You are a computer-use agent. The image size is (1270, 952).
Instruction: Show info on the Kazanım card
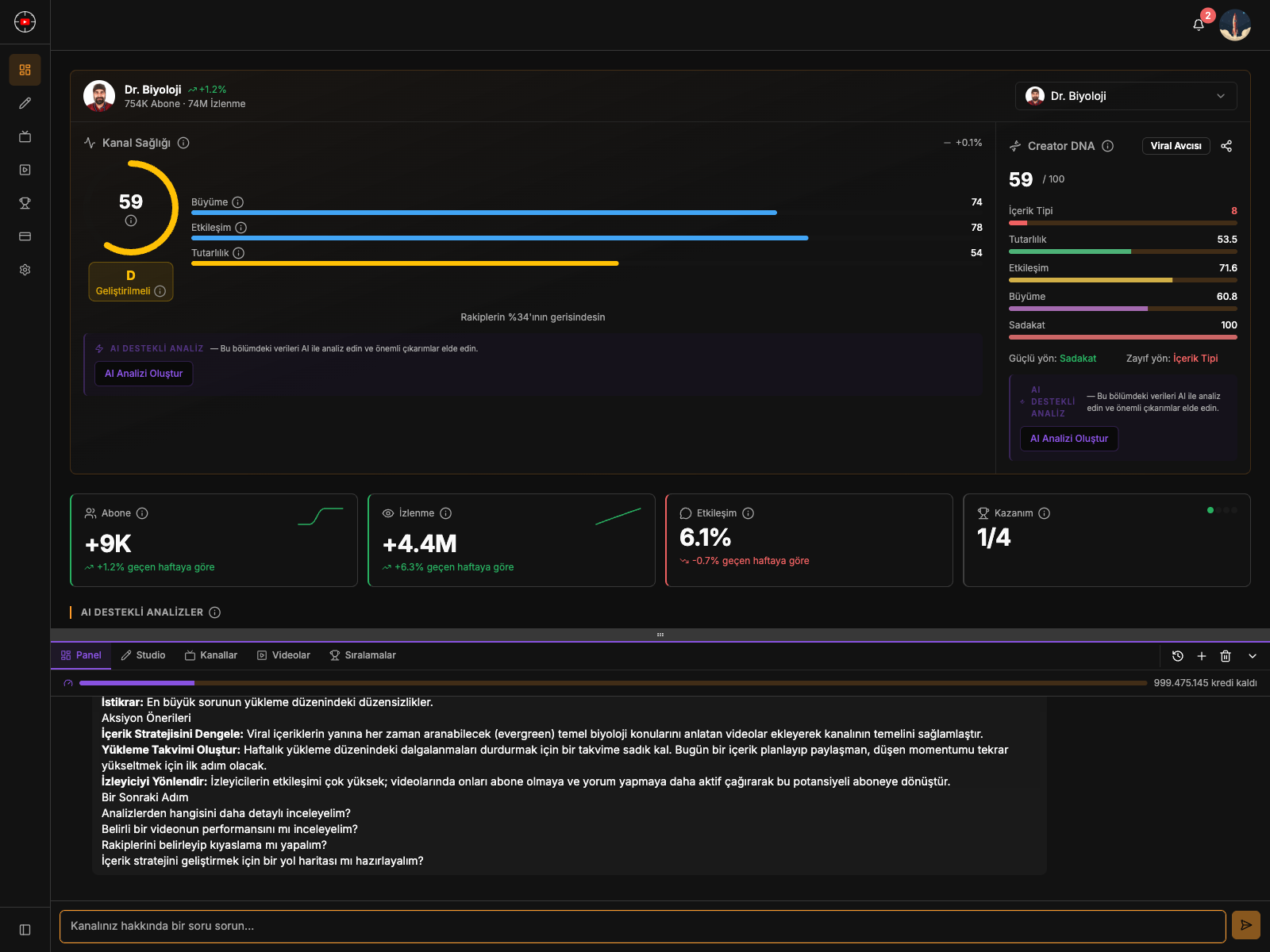[1045, 513]
